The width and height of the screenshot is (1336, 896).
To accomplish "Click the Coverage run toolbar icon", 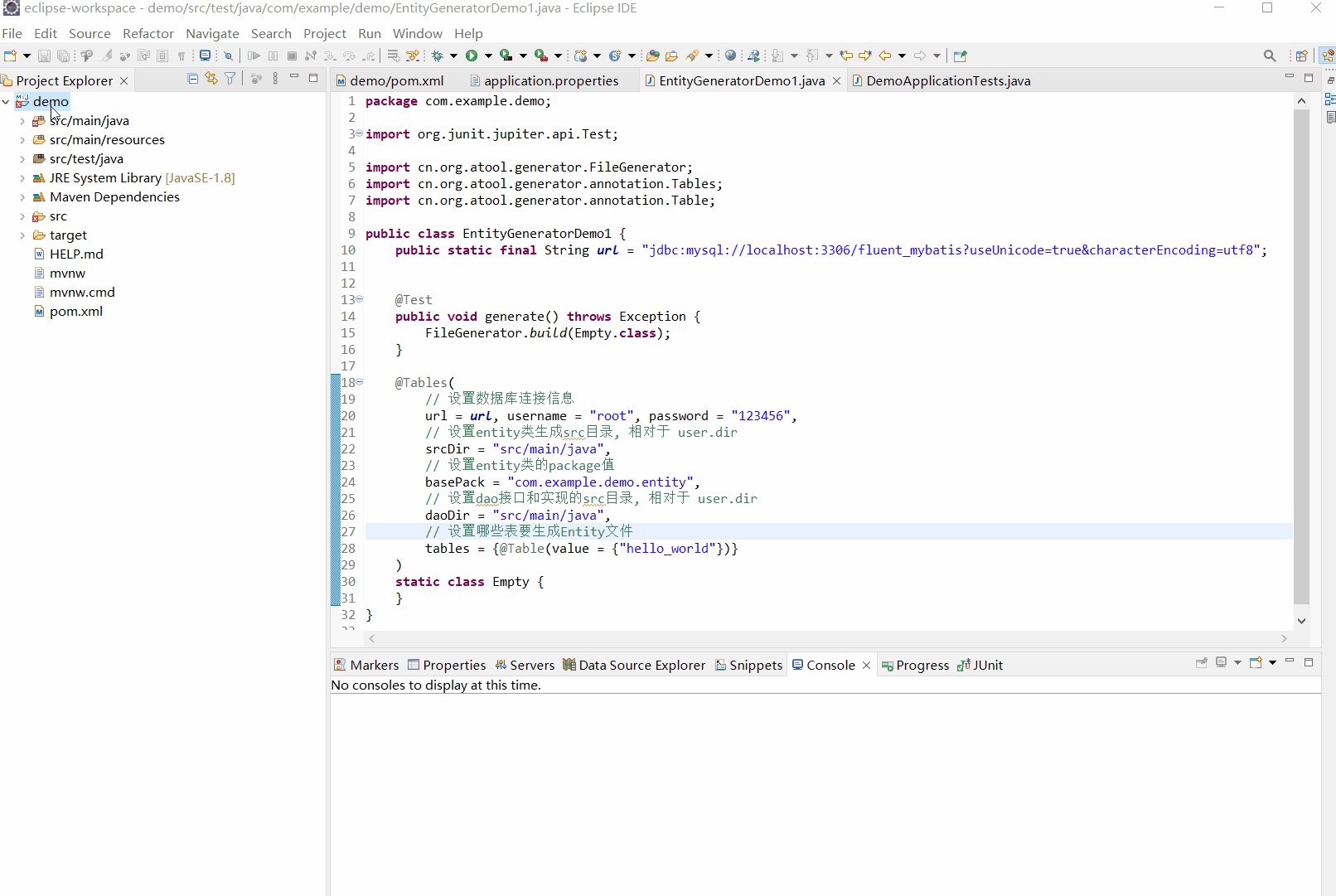I will 506,56.
